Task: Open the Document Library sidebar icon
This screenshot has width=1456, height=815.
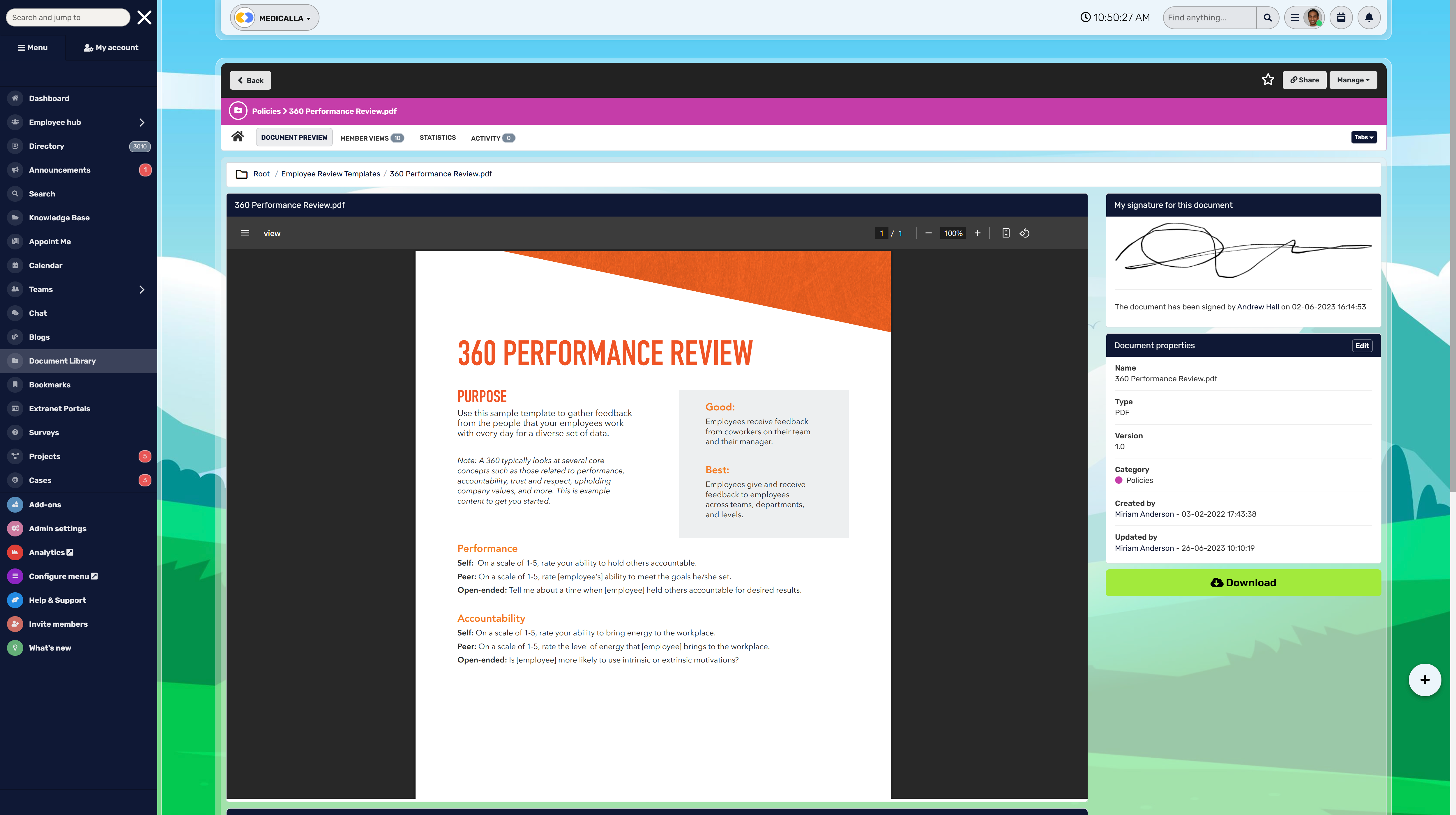Action: pos(15,361)
